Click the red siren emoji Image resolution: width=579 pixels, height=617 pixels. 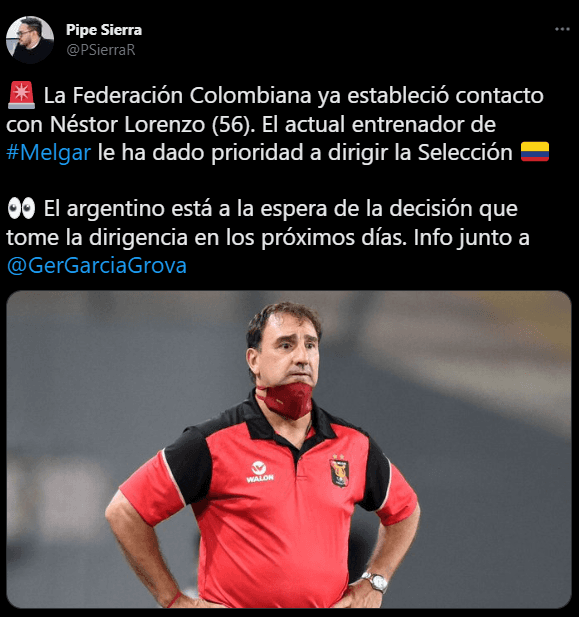point(21,96)
